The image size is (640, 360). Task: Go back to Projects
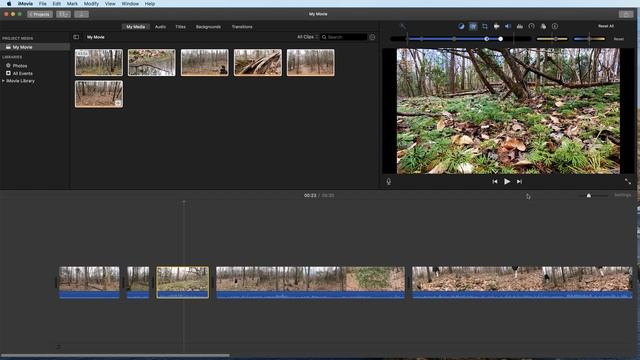[x=40, y=14]
